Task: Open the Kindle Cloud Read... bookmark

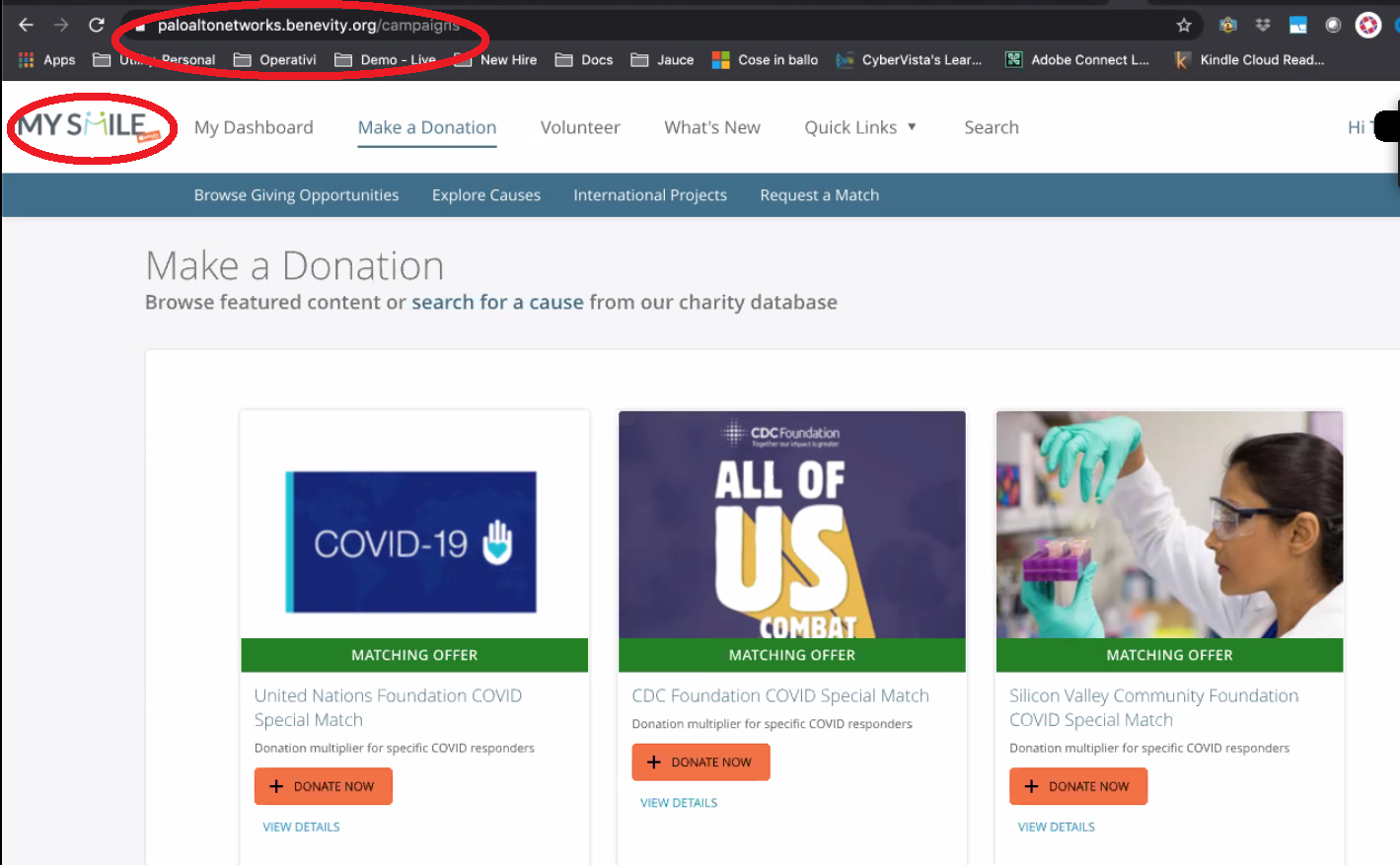Action: [1249, 60]
